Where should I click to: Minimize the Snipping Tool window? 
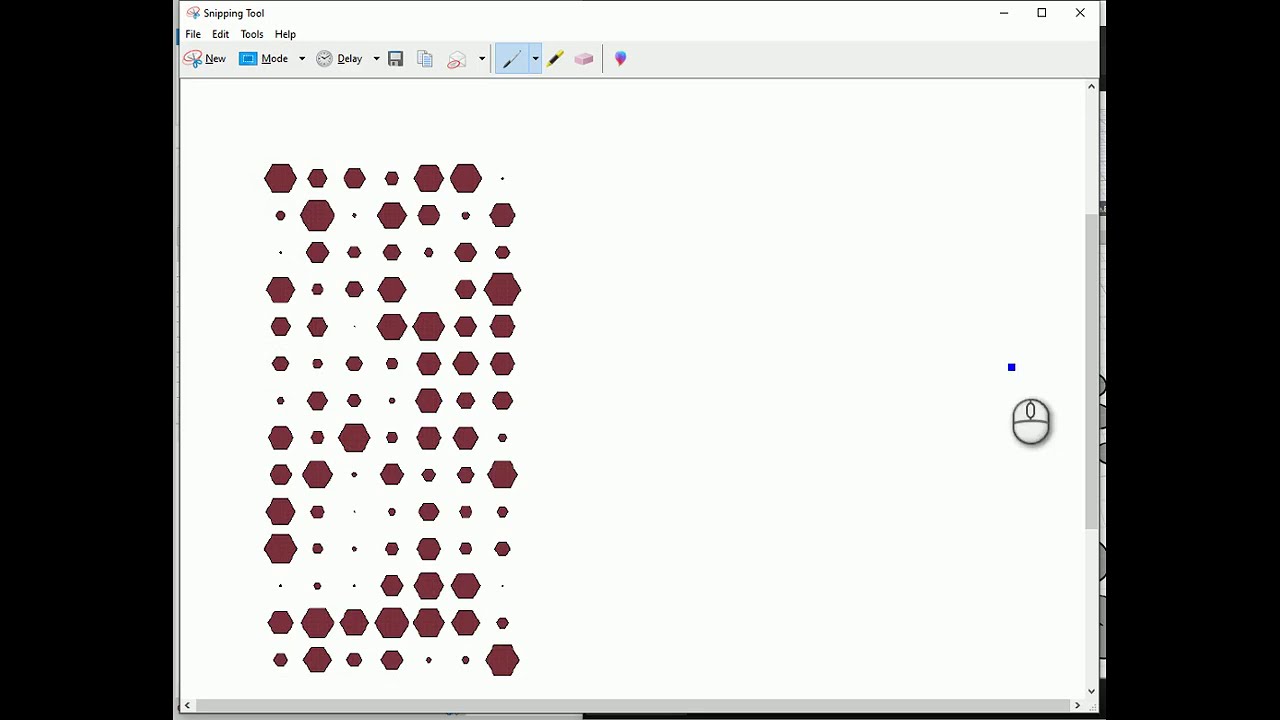1003,13
